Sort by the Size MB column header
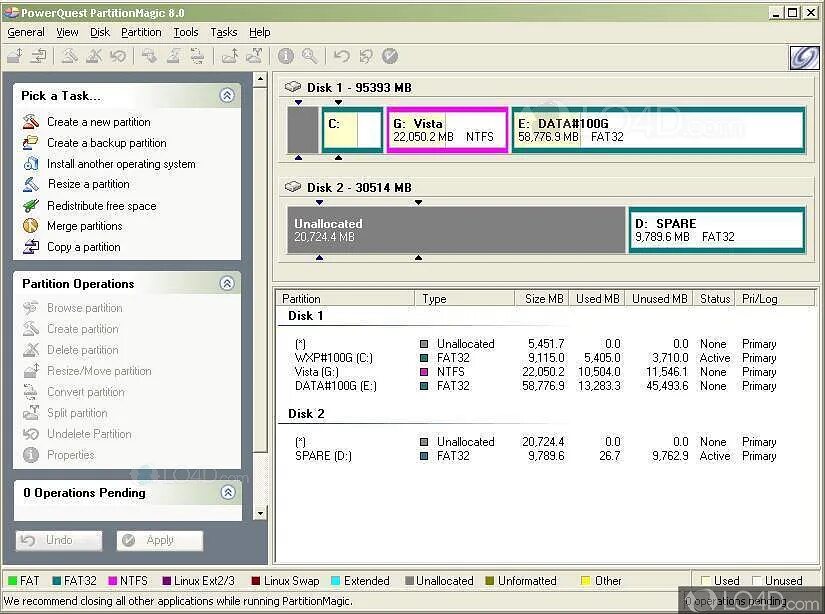This screenshot has width=825, height=614. tap(544, 298)
